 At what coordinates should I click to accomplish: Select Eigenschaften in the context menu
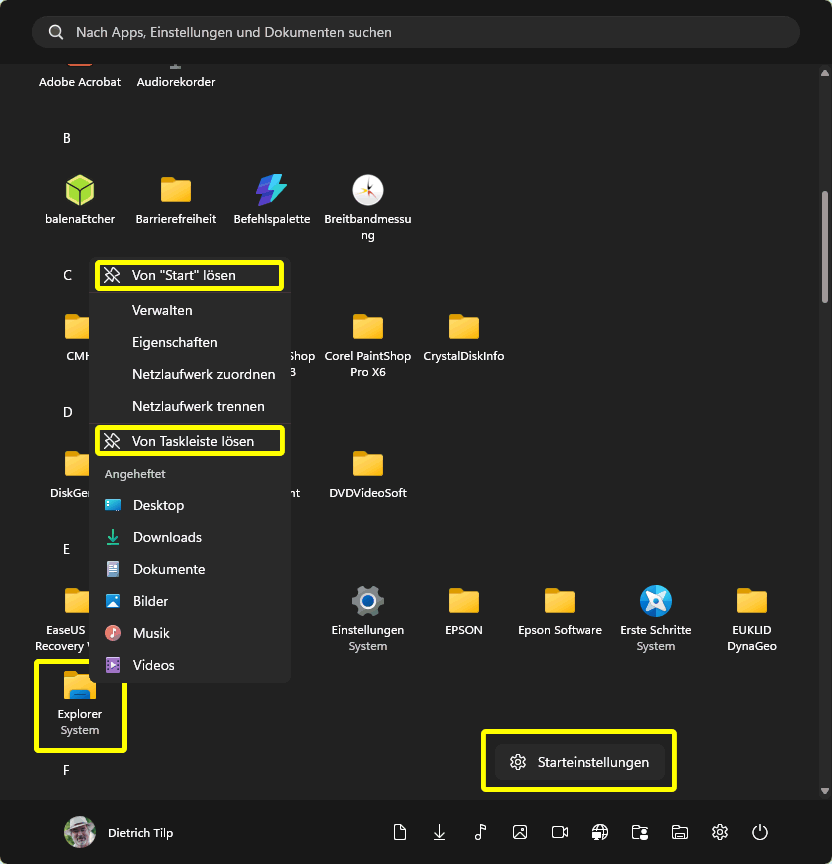coord(174,342)
